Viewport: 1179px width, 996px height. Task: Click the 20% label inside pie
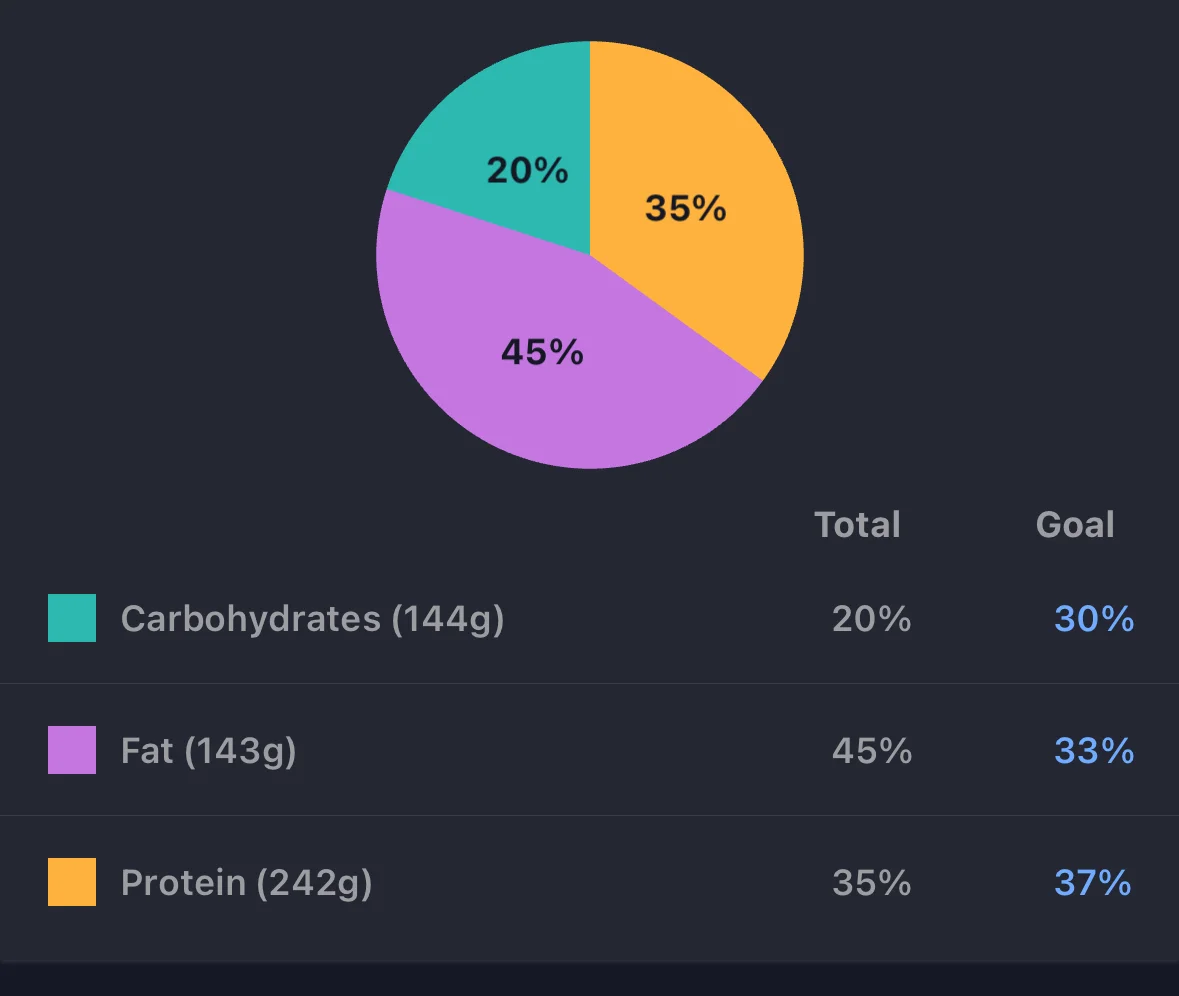click(527, 170)
